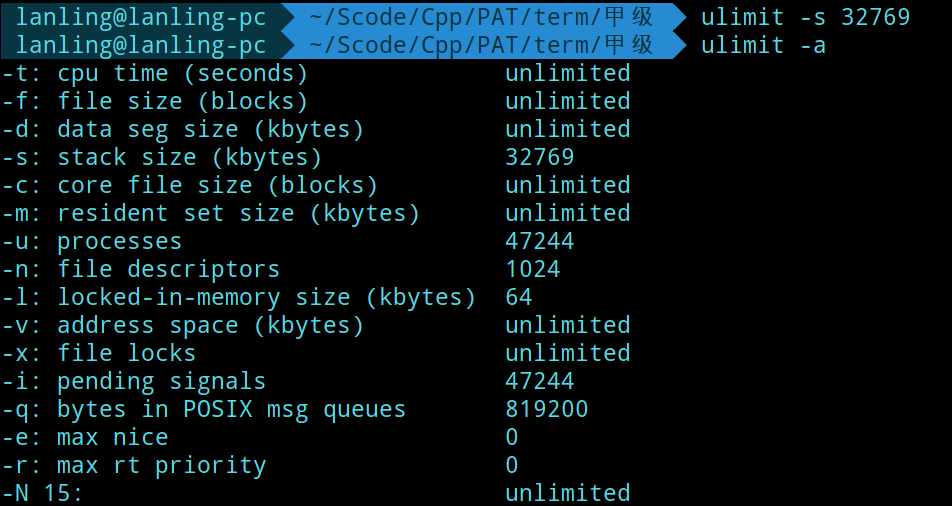The height and width of the screenshot is (506, 952).
Task: Click the 'ulimit -s 32769' command text
Action: pos(805,17)
